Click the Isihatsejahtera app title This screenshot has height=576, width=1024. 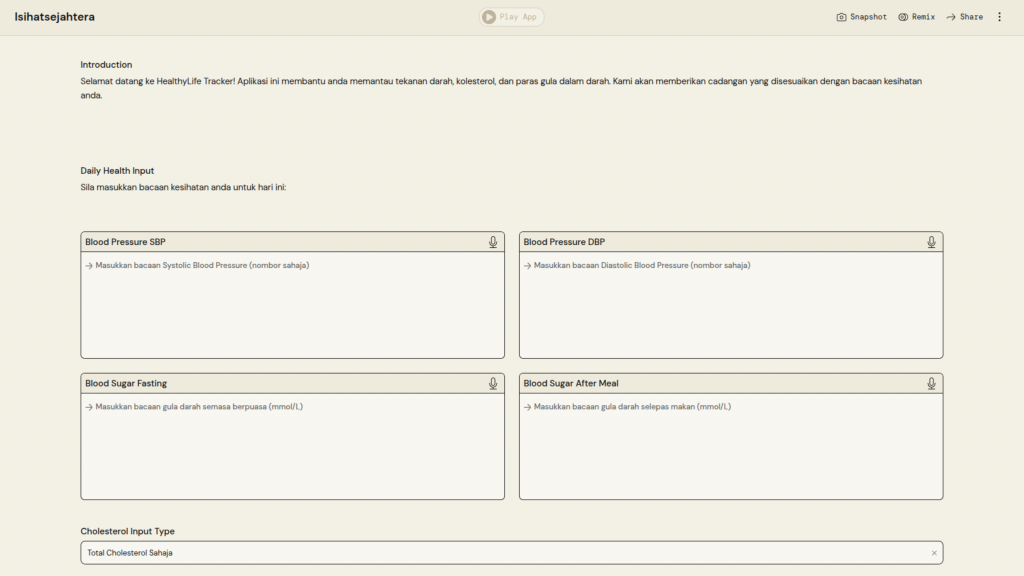tap(55, 17)
